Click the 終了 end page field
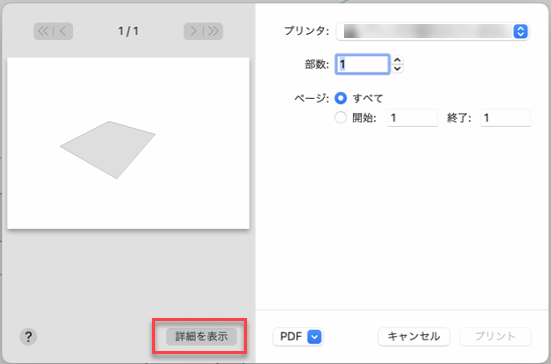551x364 pixels. coord(506,118)
